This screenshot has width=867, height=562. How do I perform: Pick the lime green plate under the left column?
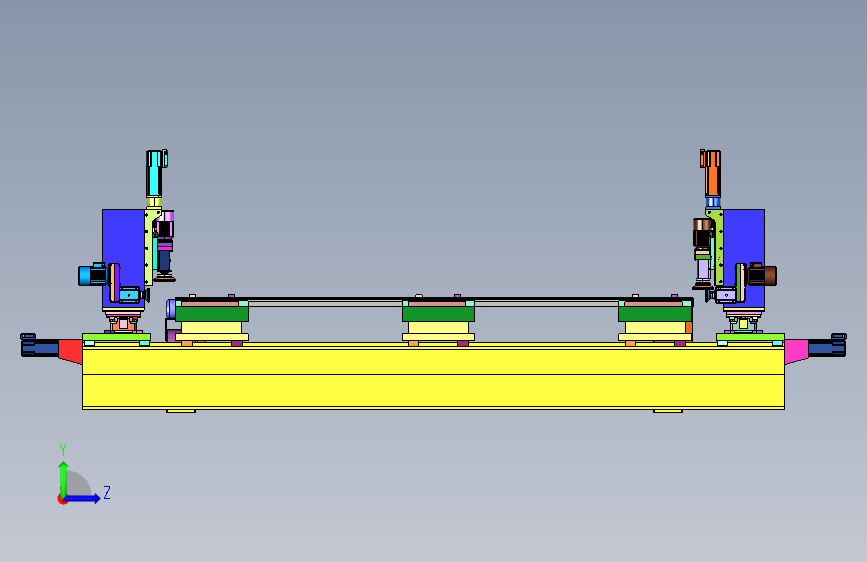tap(116, 337)
